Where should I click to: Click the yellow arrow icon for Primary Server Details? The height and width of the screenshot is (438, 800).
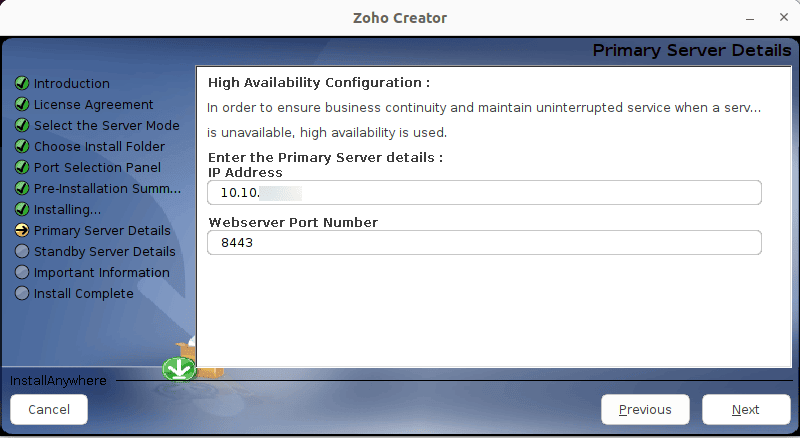pyautogui.click(x=22, y=230)
